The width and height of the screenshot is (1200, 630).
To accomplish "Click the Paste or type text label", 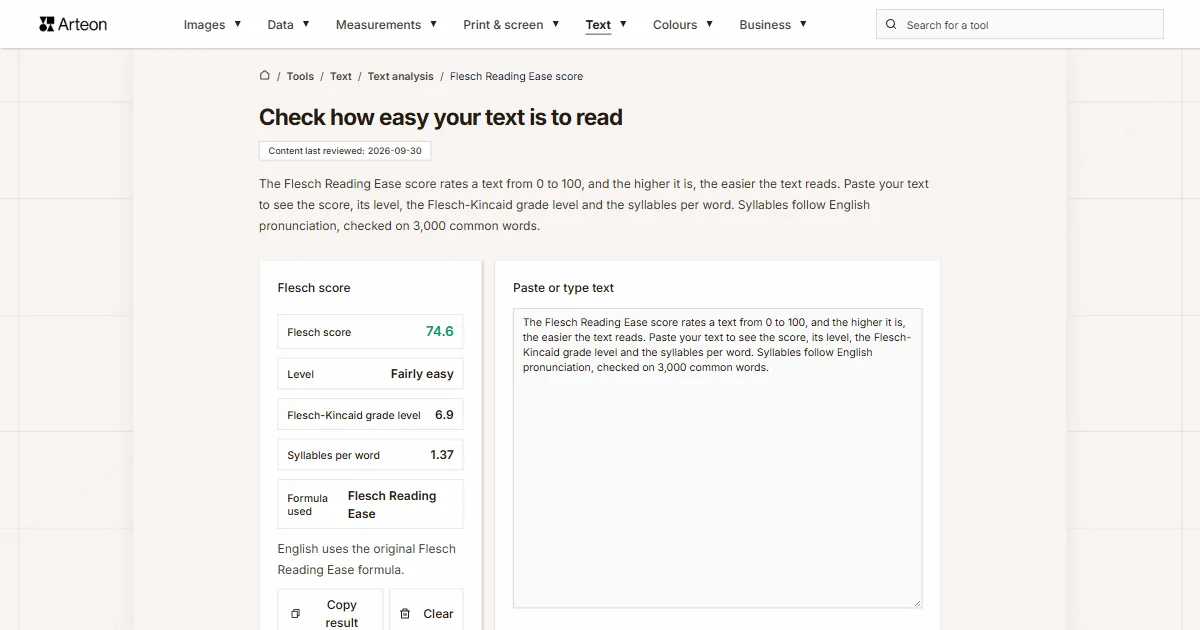I will 563,287.
